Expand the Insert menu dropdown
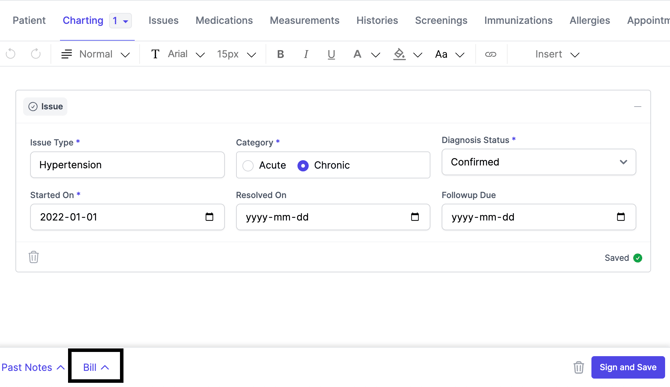 [557, 54]
